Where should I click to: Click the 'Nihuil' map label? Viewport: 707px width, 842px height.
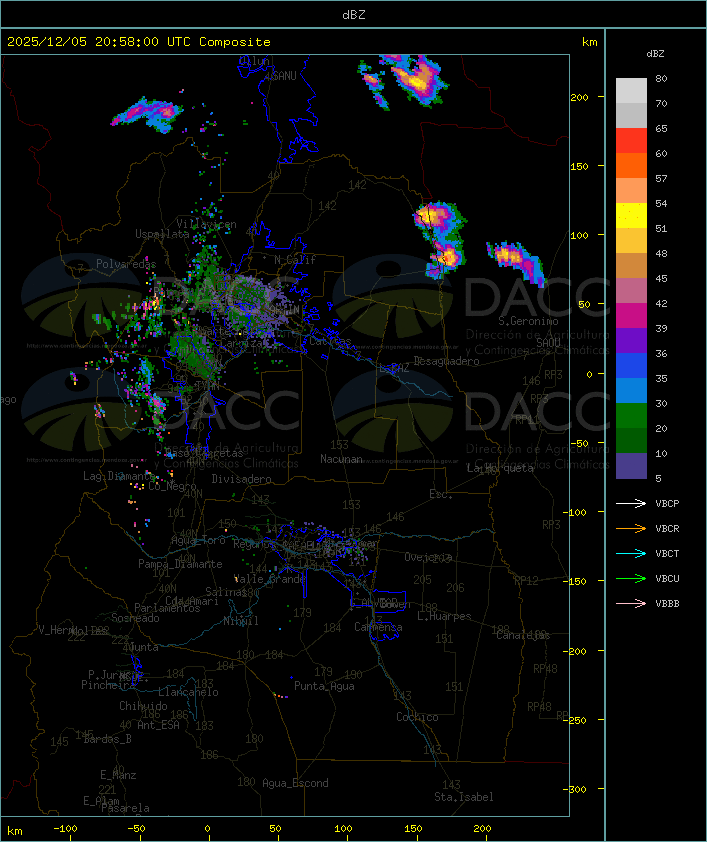(241, 621)
